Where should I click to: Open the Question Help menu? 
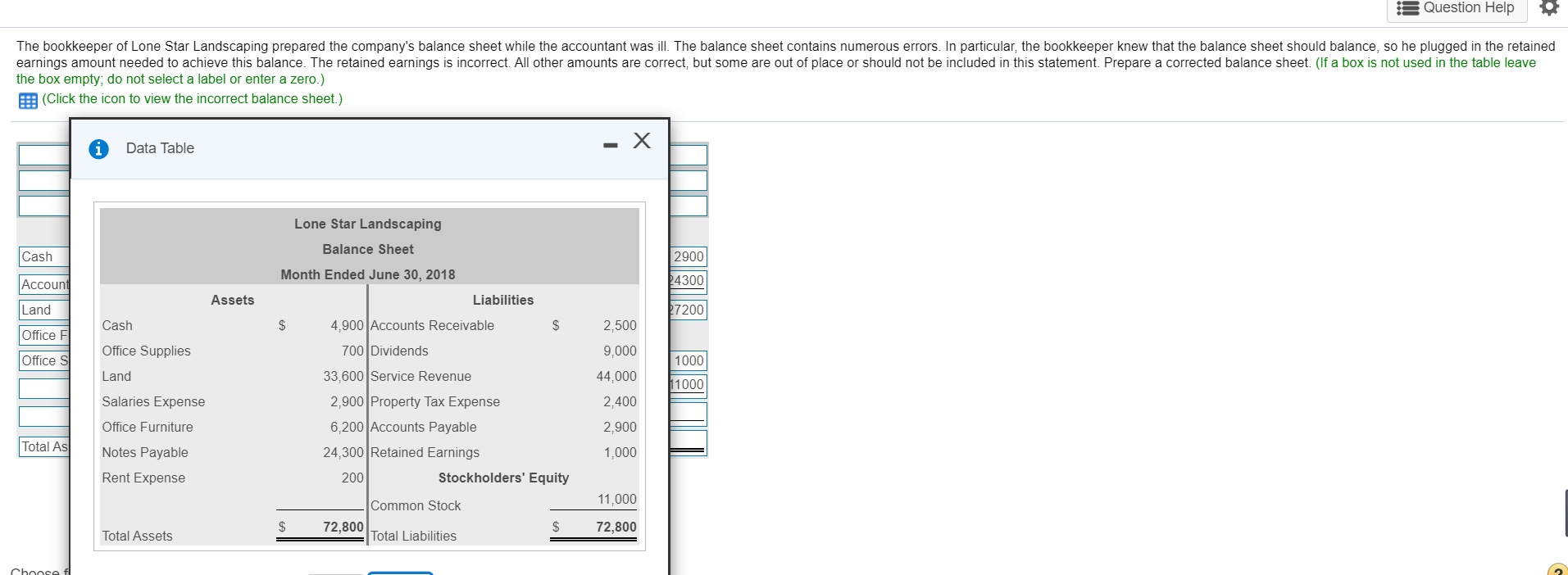click(1457, 8)
